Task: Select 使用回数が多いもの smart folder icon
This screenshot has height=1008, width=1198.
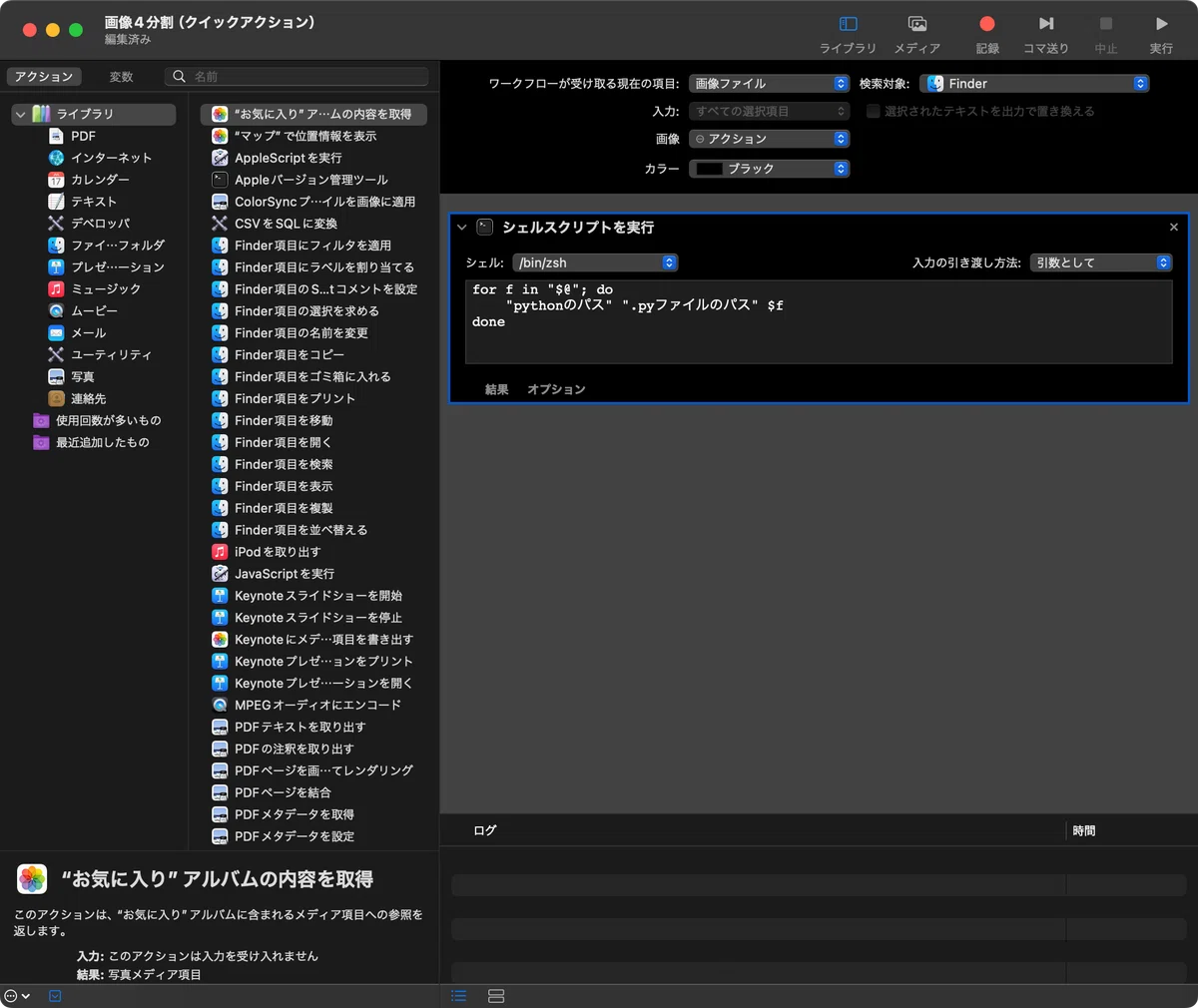Action: (x=41, y=420)
